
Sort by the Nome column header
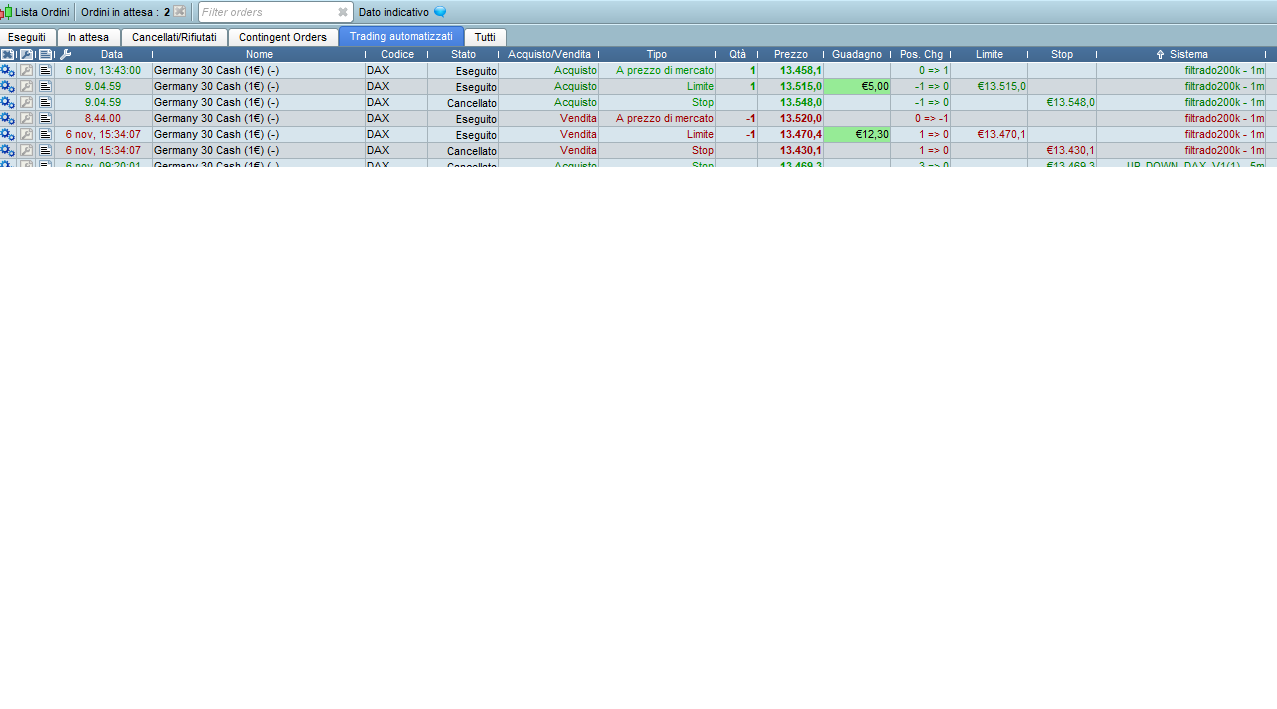pyautogui.click(x=259, y=55)
